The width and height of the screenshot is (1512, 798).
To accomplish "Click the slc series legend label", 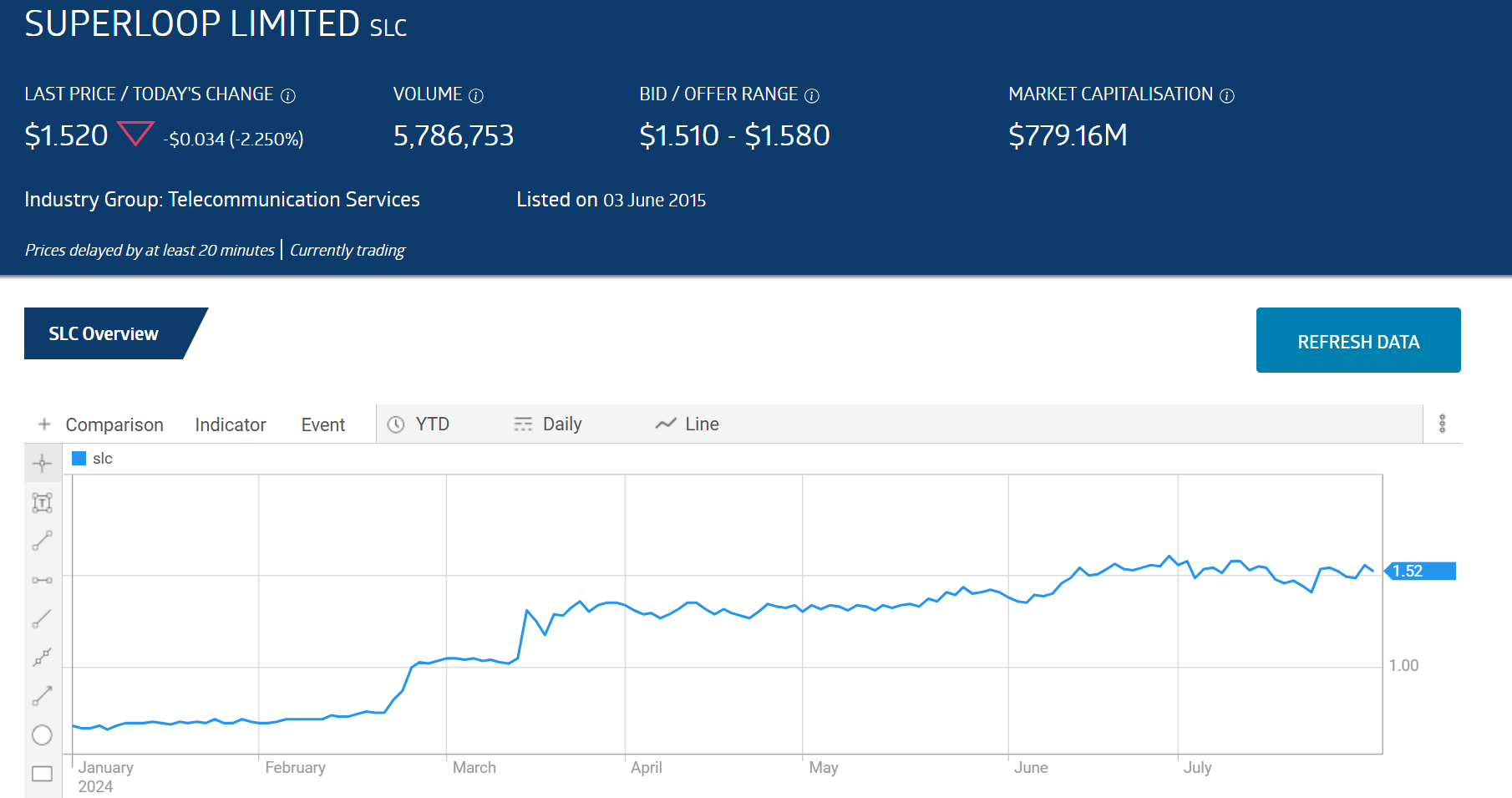I will (103, 458).
